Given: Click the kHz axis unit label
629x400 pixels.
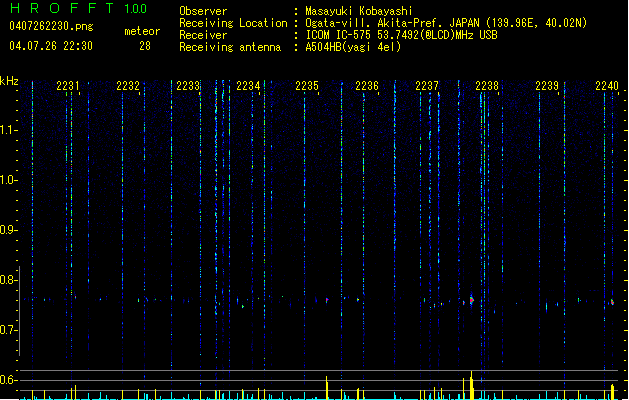Looking at the screenshot, I should tap(9, 81).
